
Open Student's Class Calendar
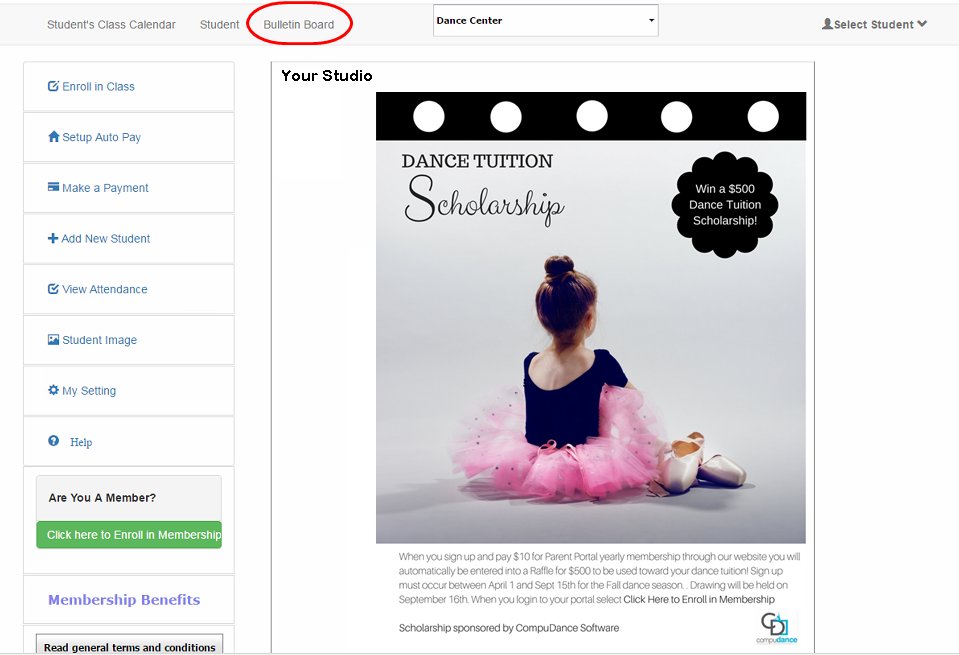pyautogui.click(x=111, y=24)
